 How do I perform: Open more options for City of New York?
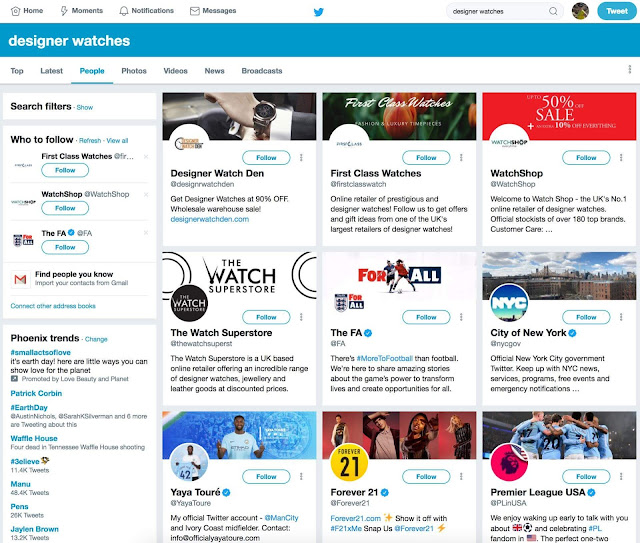point(621,317)
